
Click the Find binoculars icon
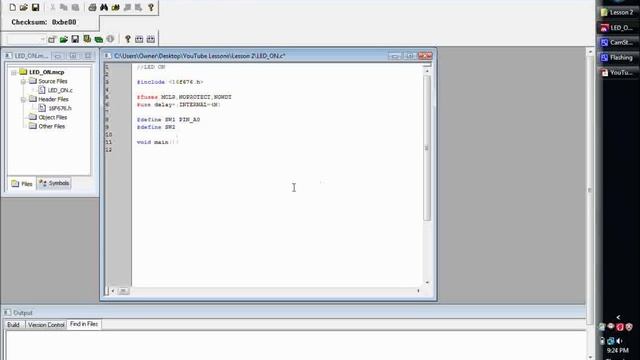click(x=104, y=7)
